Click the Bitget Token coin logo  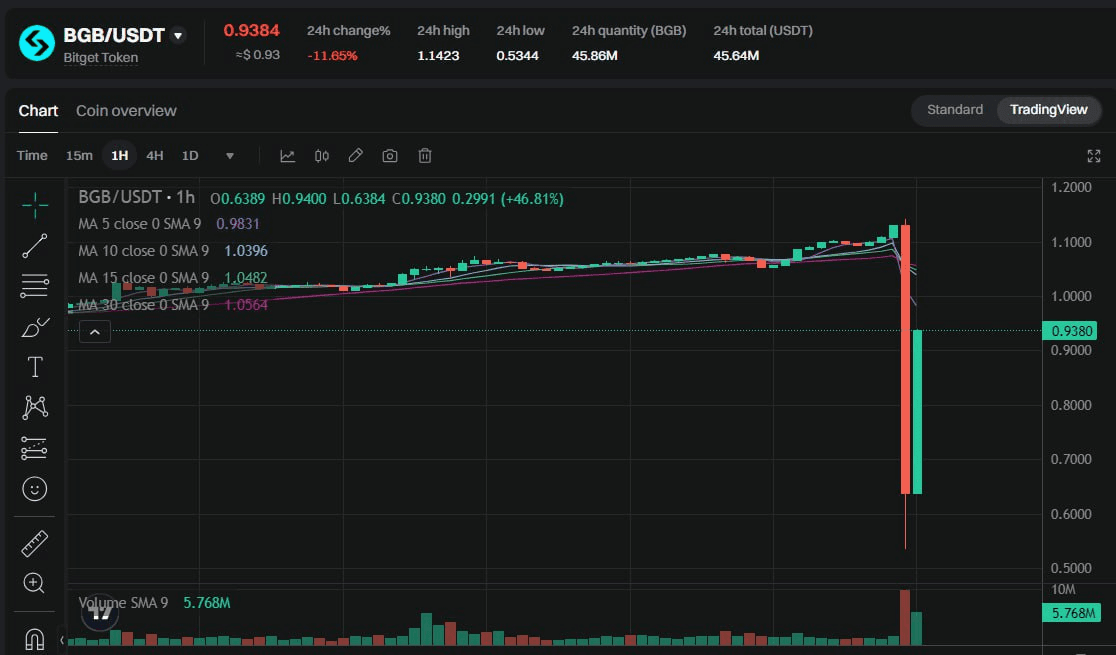(x=36, y=43)
